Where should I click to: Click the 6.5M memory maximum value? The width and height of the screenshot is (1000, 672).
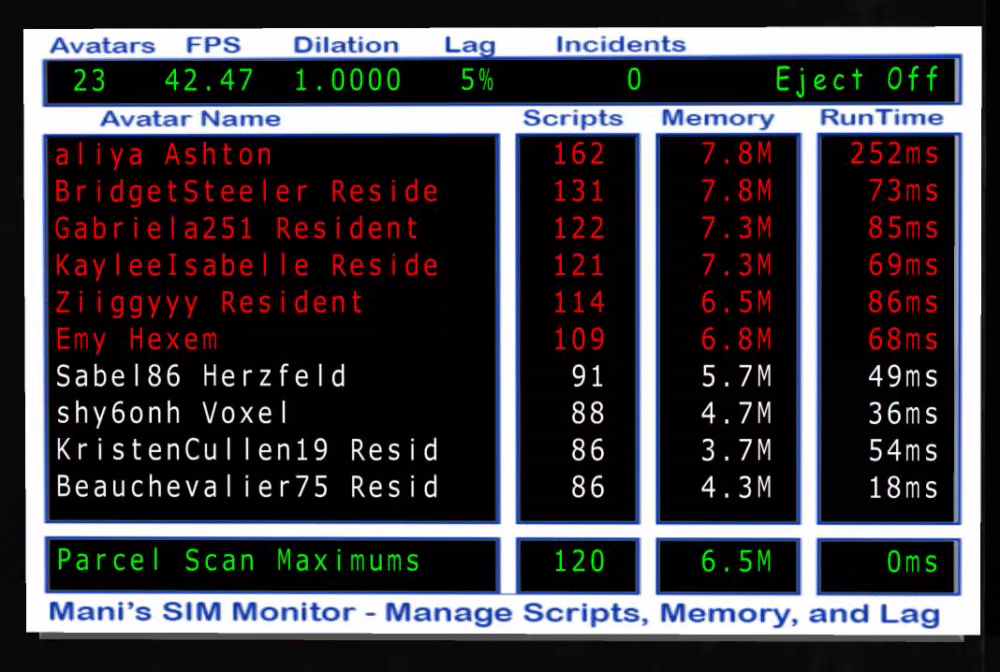pos(737,562)
